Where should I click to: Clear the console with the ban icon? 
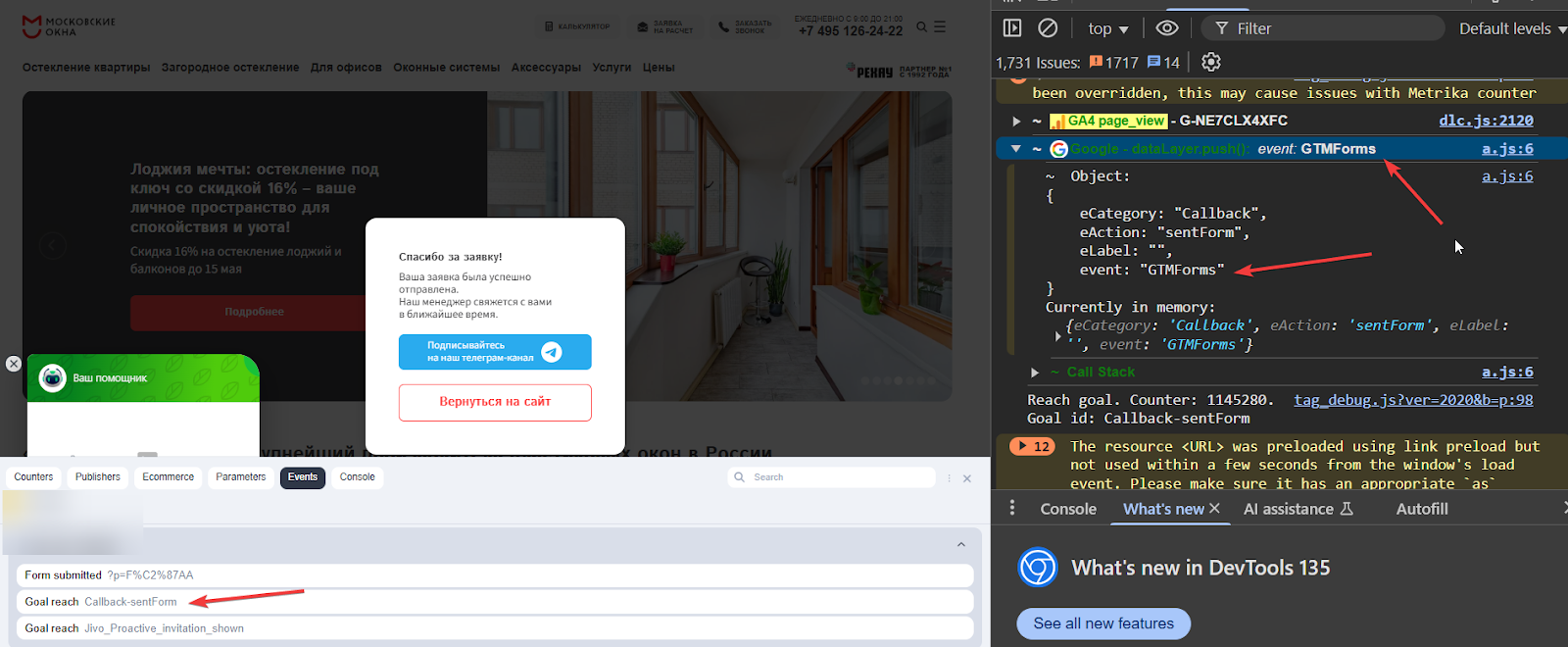click(1048, 28)
